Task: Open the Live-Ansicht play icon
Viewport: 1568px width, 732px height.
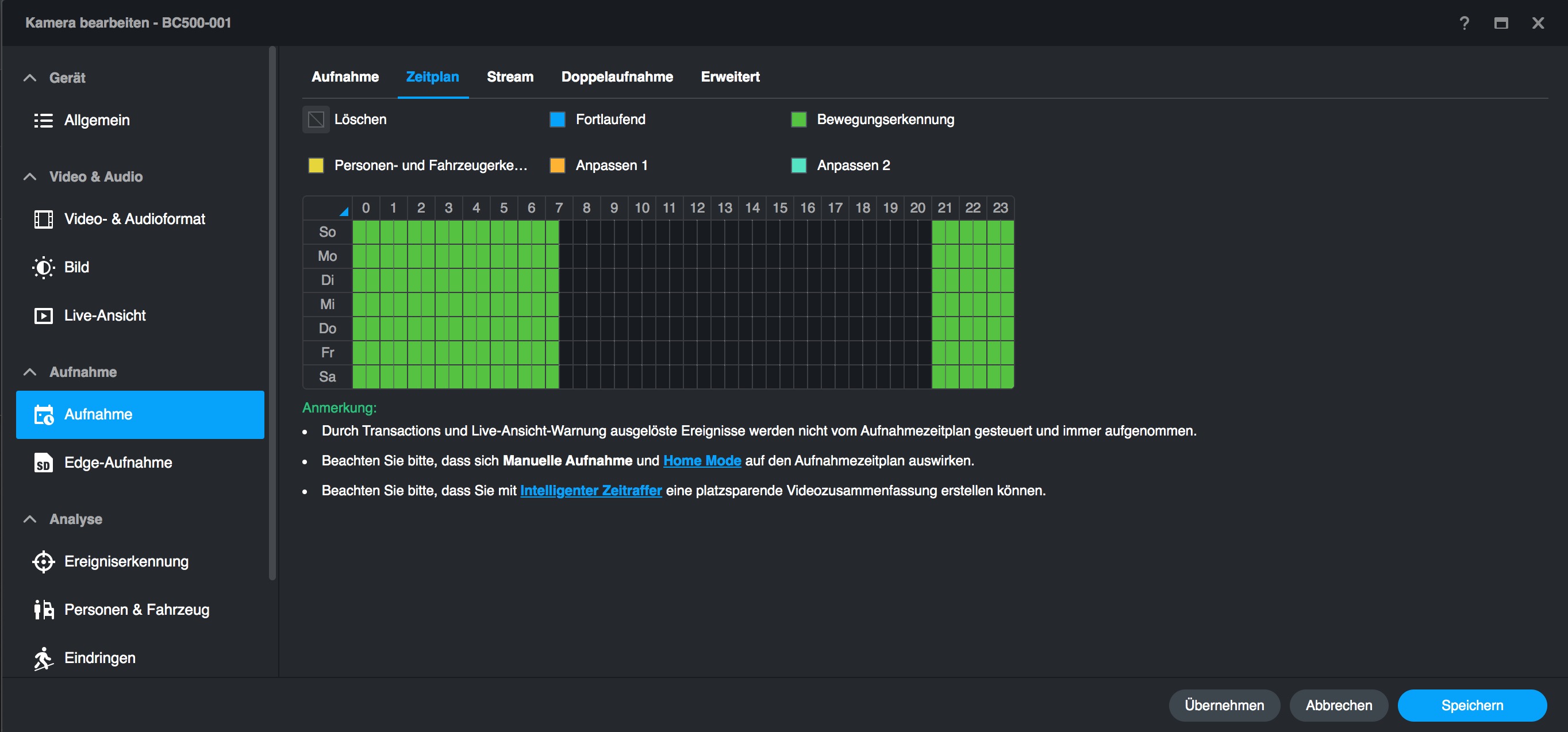Action: [43, 316]
